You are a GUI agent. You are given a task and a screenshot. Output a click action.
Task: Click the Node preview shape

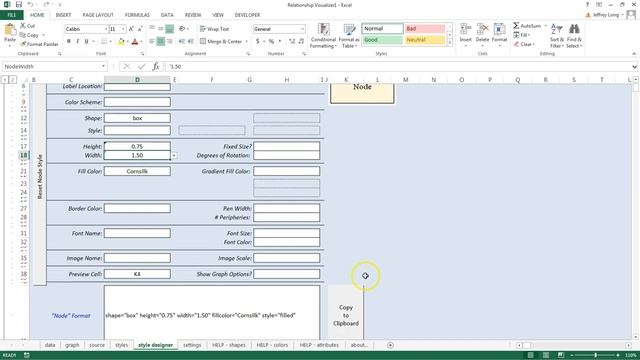[x=362, y=93]
